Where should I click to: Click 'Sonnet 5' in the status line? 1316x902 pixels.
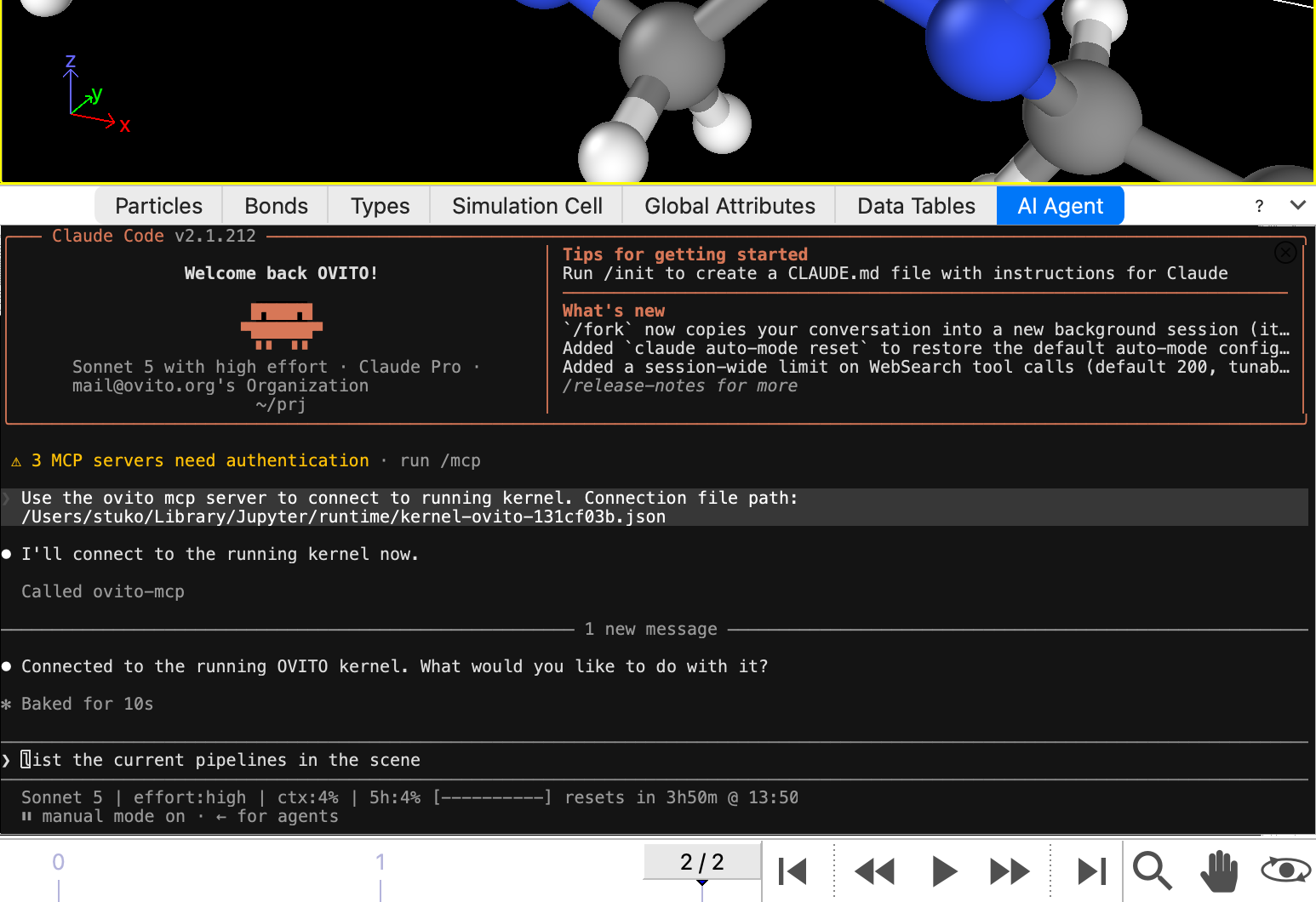tap(62, 797)
